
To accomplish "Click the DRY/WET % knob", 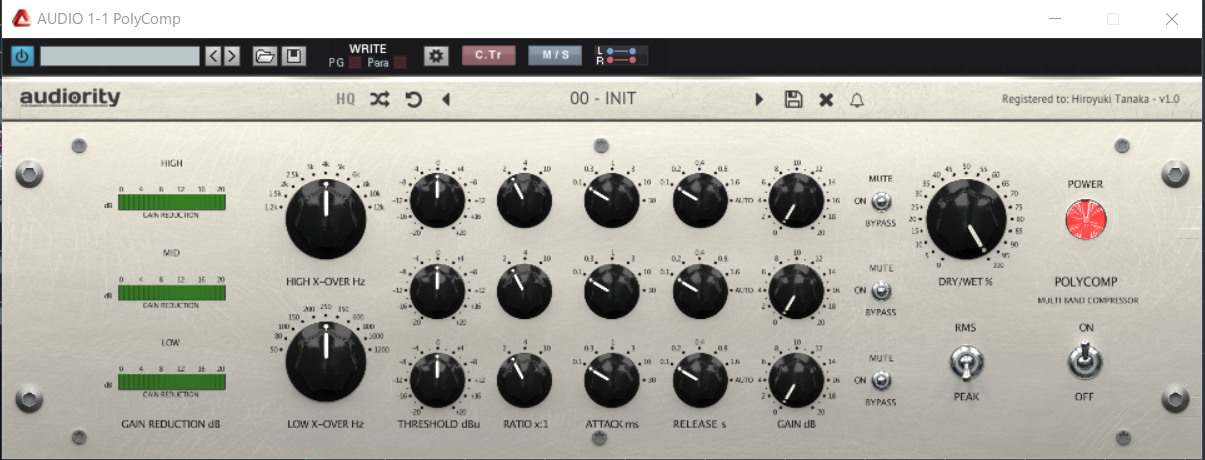I will (x=966, y=220).
